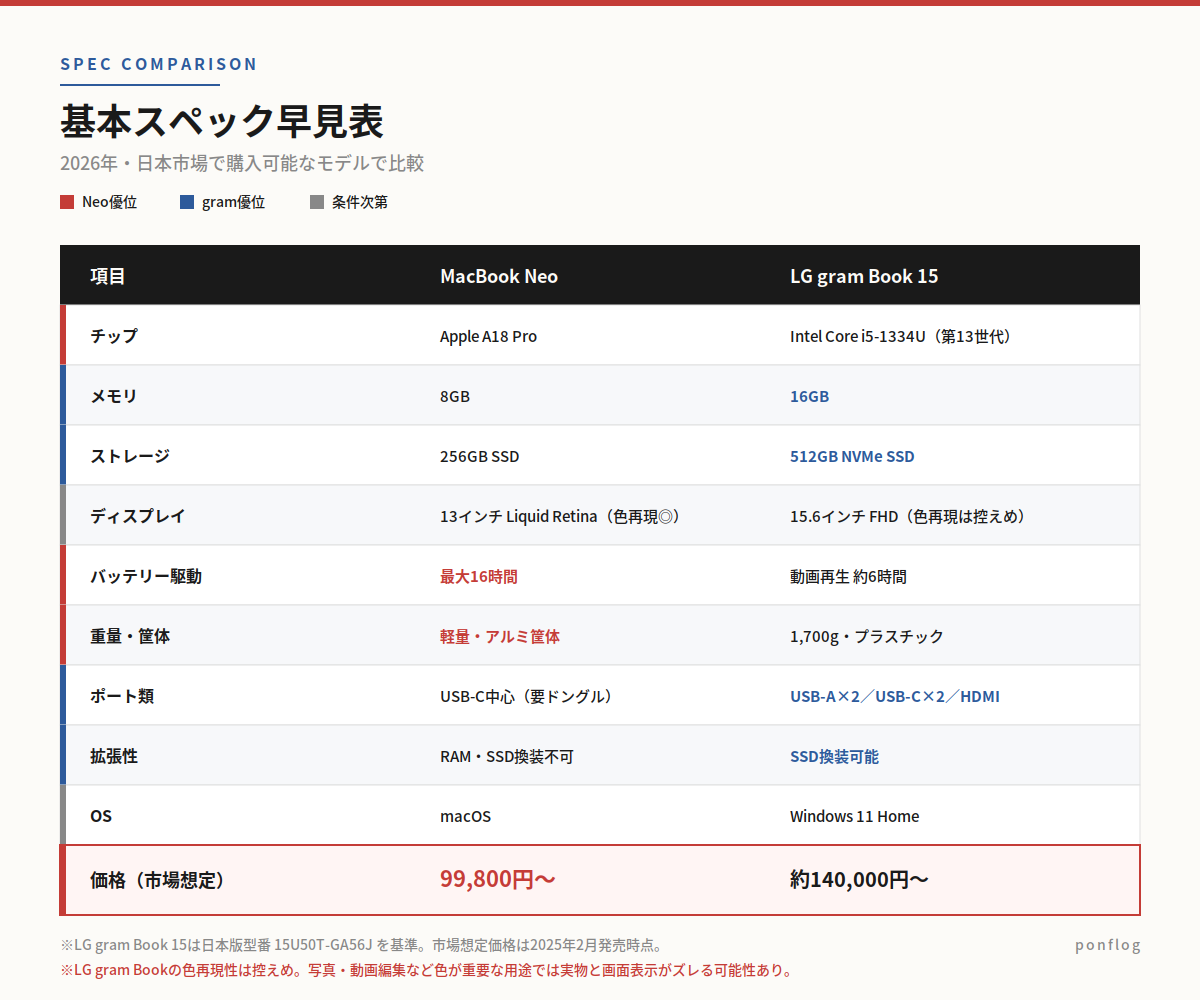Click the blue gram優位 legend swatch
Viewport: 1200px width, 1000px height.
187,202
